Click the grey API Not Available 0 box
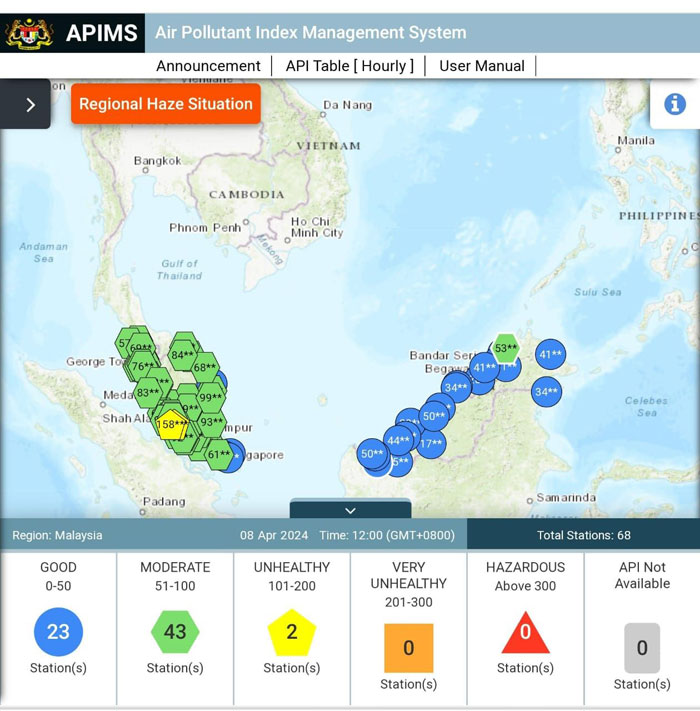This screenshot has height=711, width=700. pyautogui.click(x=642, y=648)
